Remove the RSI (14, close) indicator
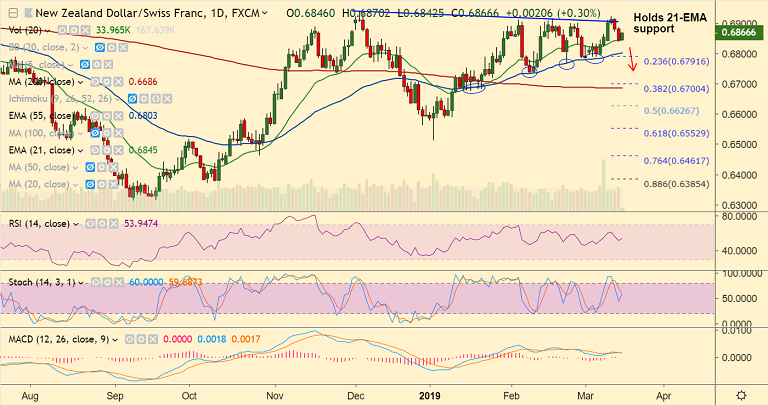This screenshot has height=405, width=768. tap(114, 224)
